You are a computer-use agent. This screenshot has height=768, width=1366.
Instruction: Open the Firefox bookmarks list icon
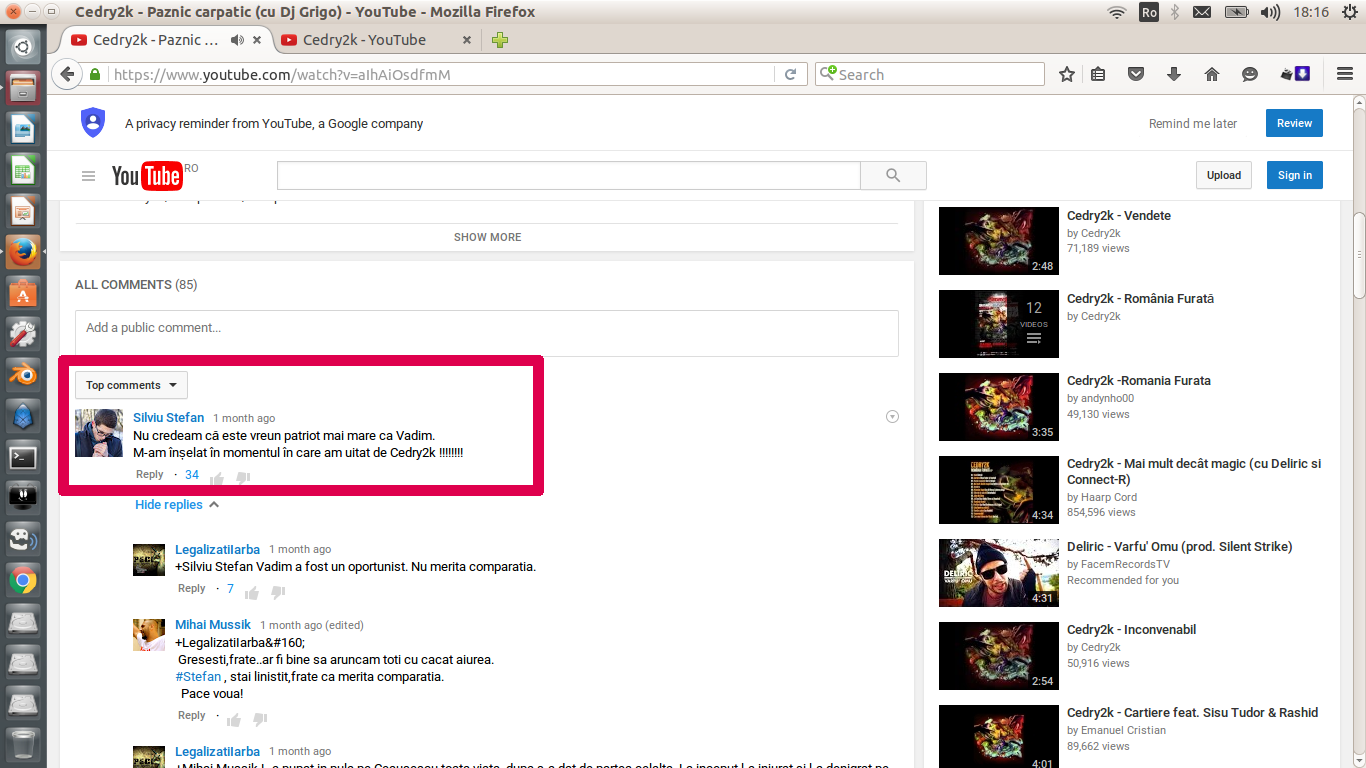pos(1098,74)
